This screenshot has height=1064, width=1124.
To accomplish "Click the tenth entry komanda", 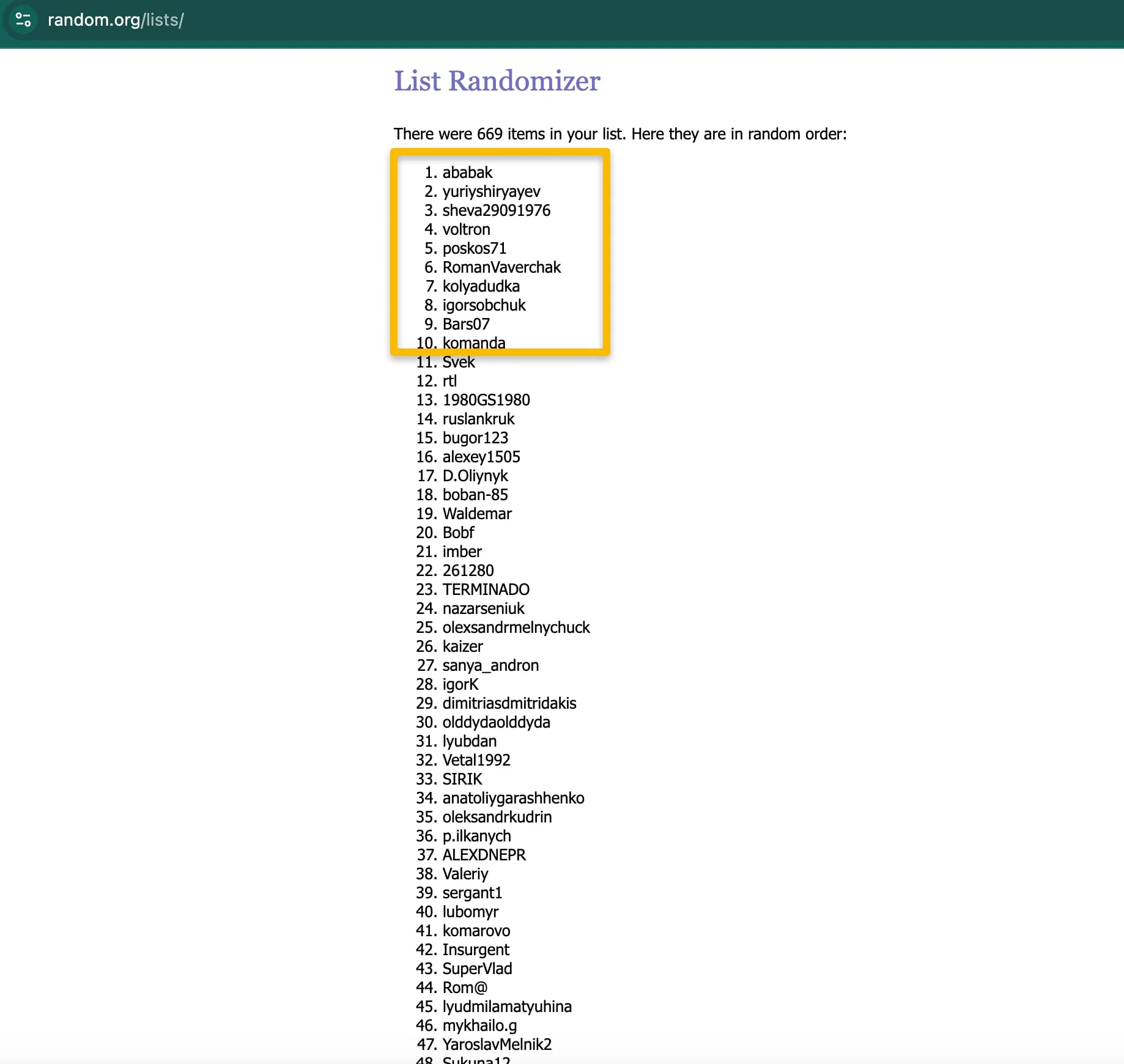I will [x=474, y=343].
